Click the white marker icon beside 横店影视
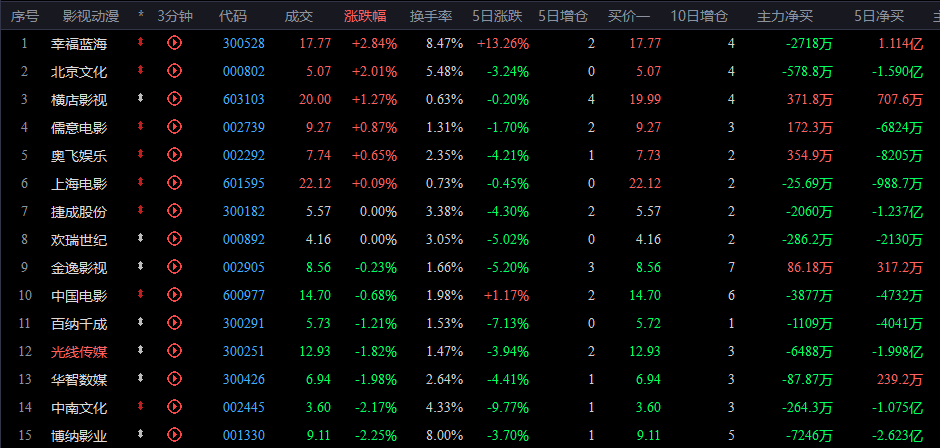This screenshot has width=940, height=448. [x=141, y=98]
